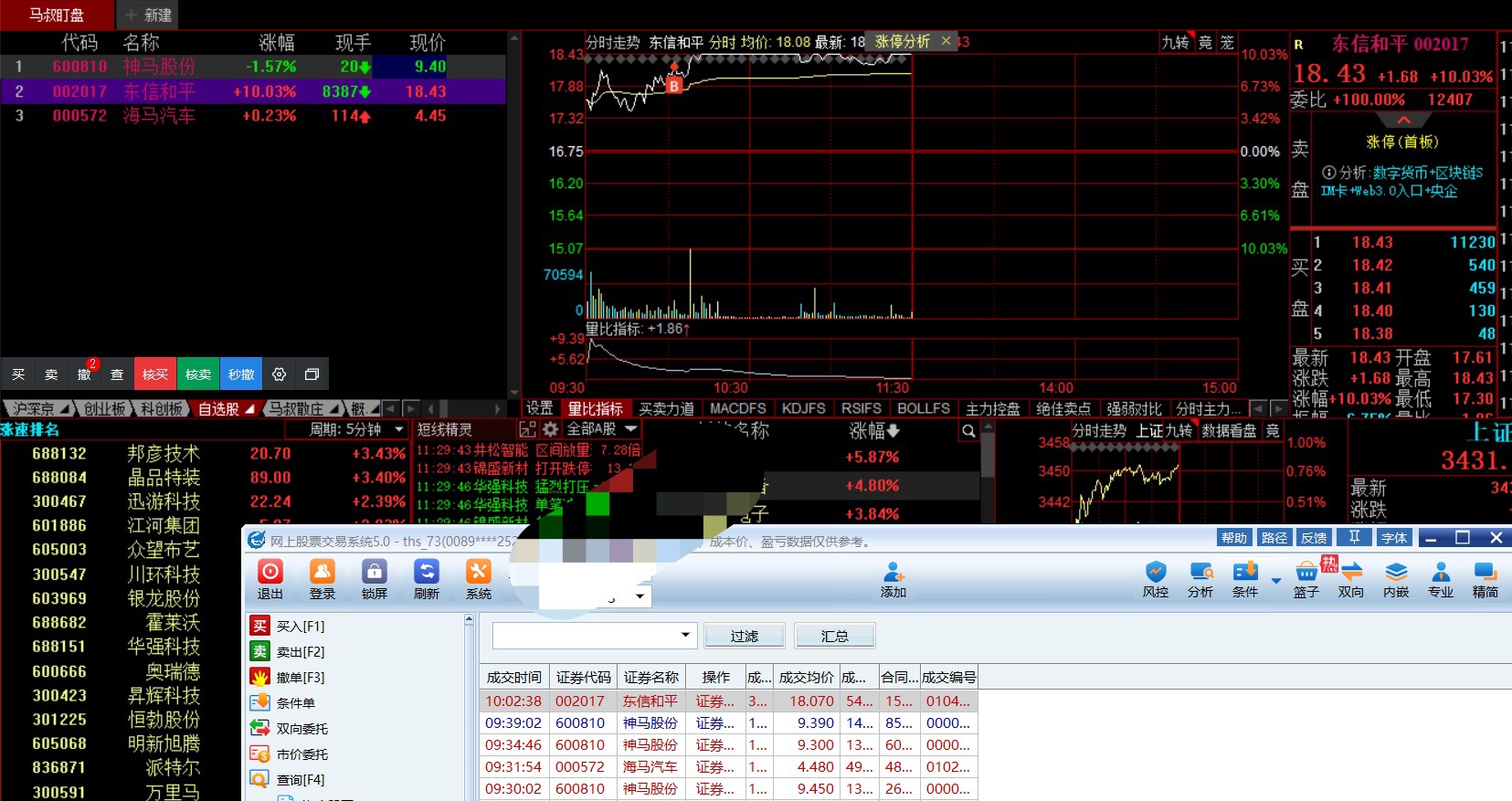
Task: Lock the screen with 锁屏 icon
Action: click(374, 580)
